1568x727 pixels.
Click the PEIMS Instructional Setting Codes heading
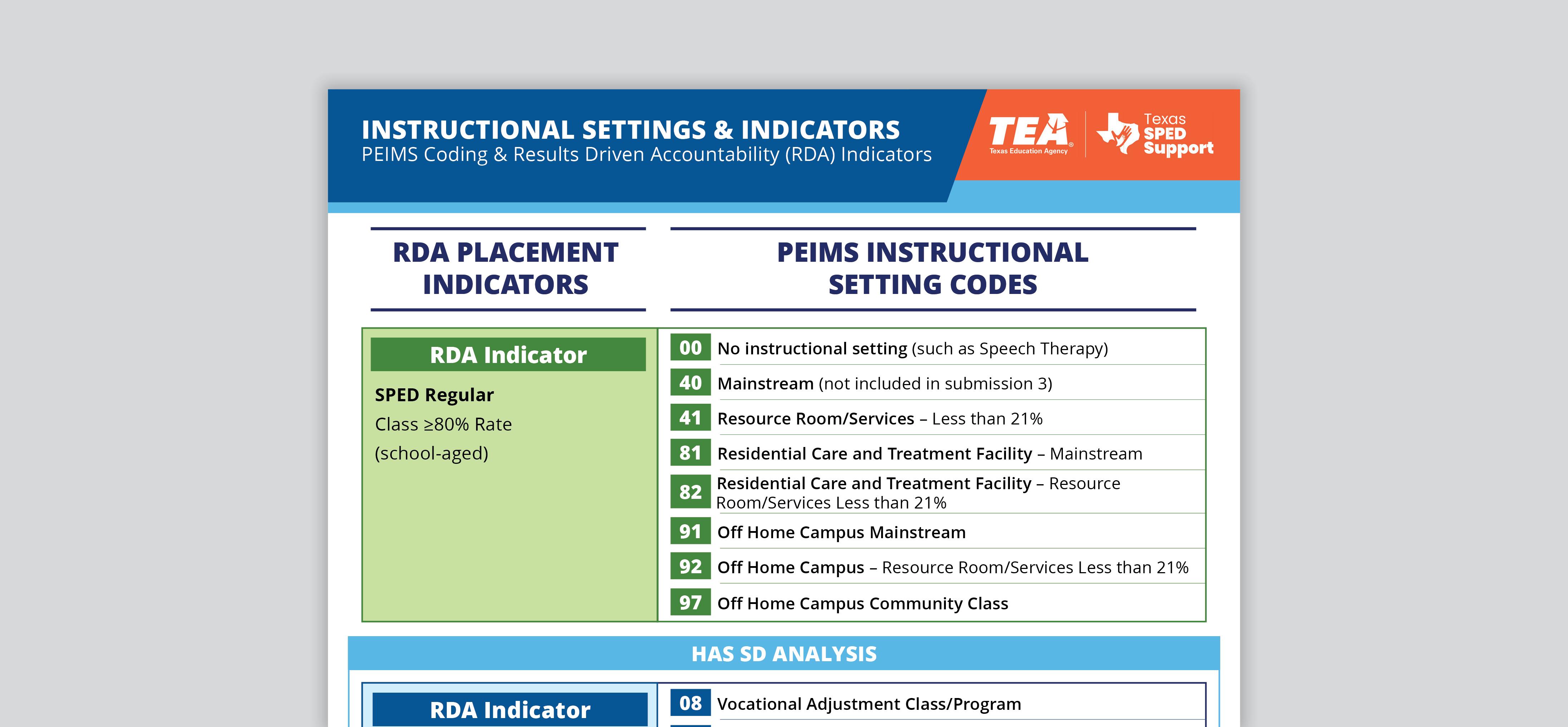coord(933,268)
